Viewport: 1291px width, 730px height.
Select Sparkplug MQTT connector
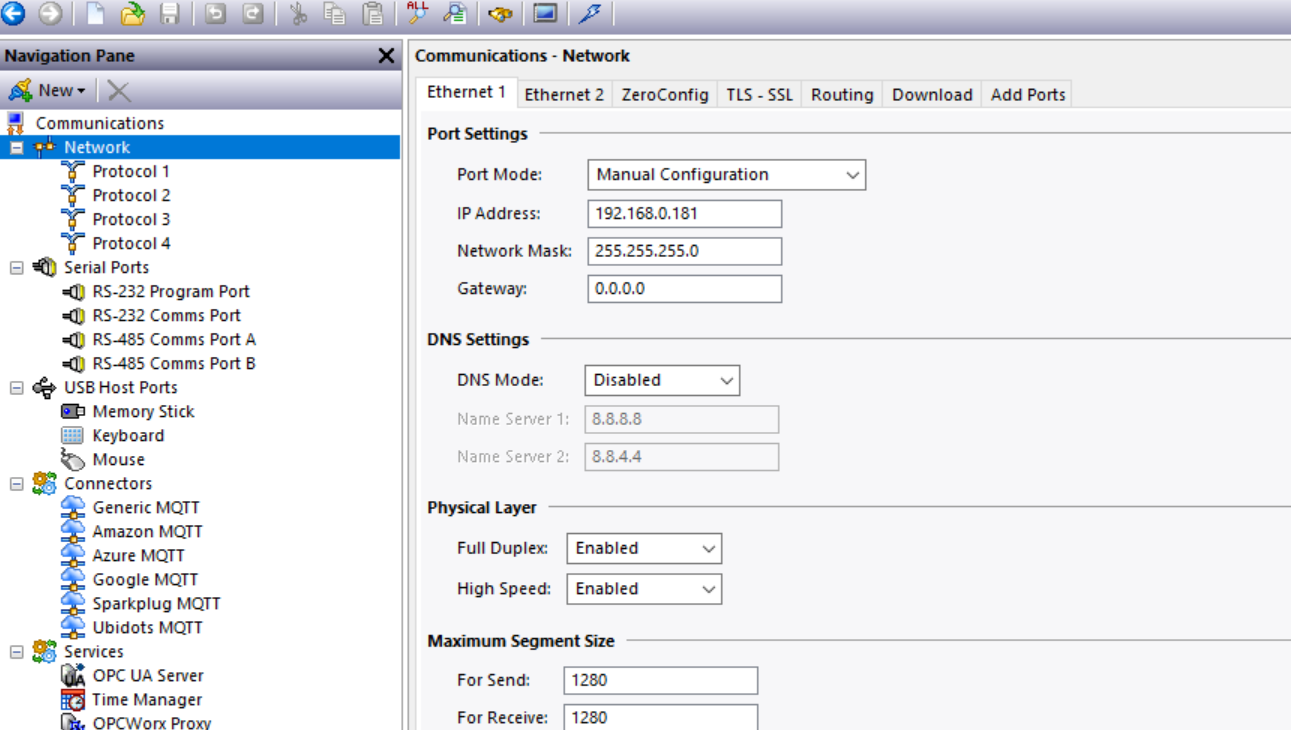click(156, 603)
